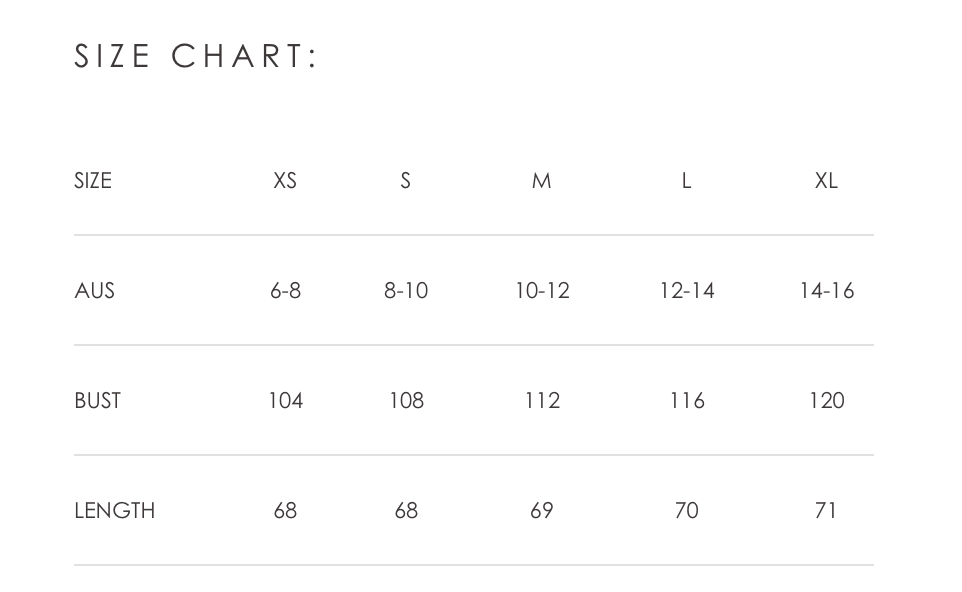Click the SIZE row label
Viewport: 962px width, 592px height.
(x=93, y=180)
